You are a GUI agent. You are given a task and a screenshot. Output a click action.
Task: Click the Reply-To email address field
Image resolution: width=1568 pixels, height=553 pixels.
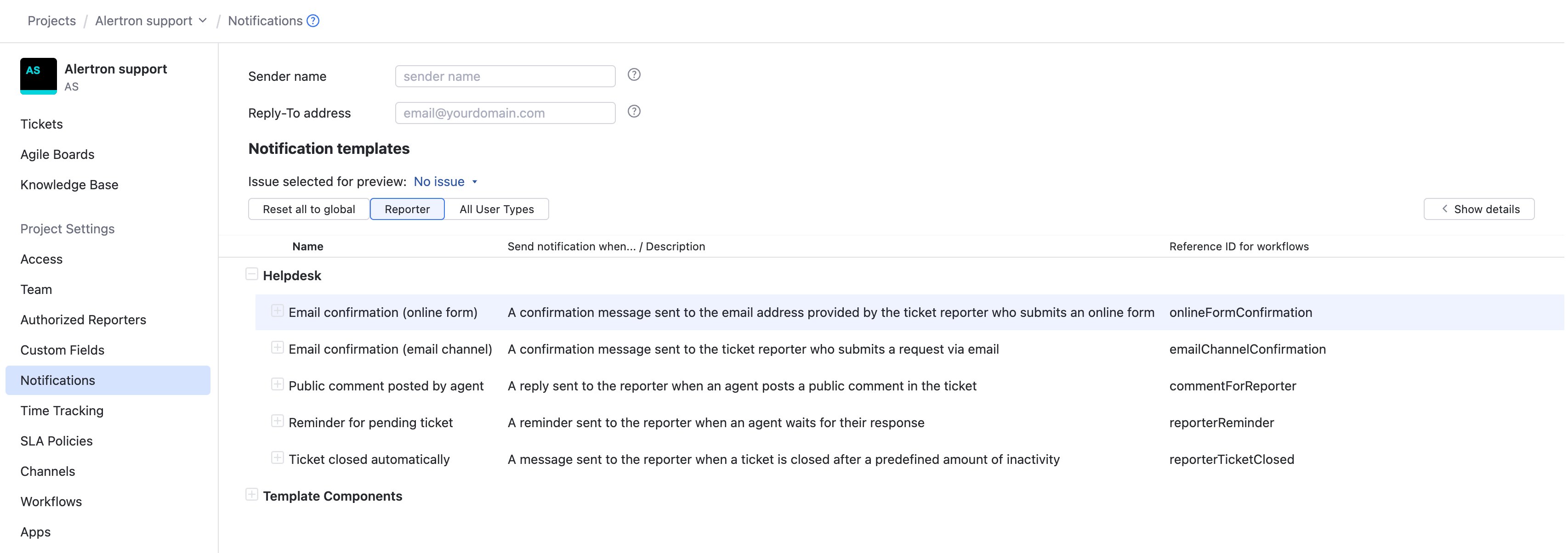(504, 113)
